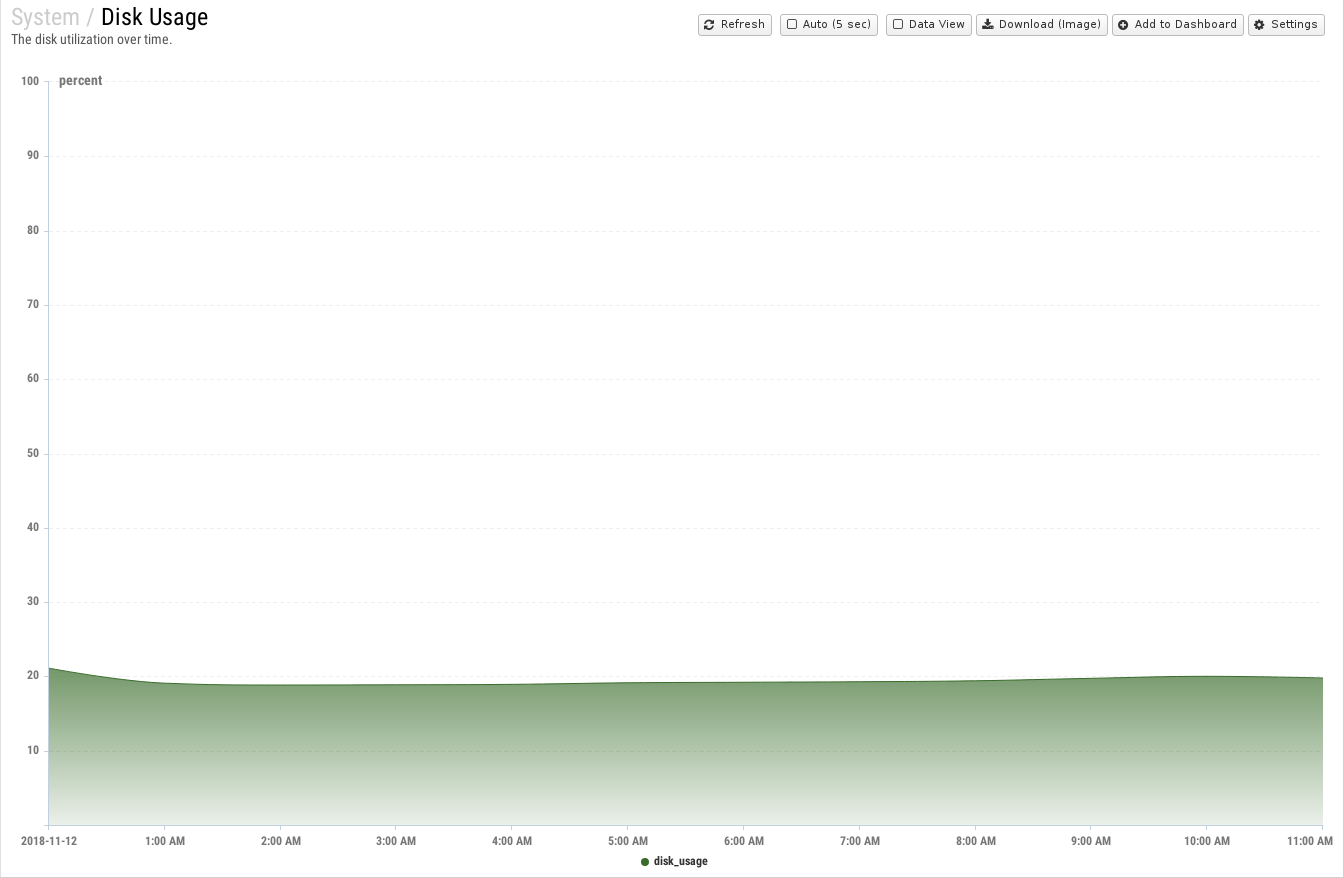Enable the Data View checkbox
Screen dimensions: 1344x878
click(x=898, y=24)
